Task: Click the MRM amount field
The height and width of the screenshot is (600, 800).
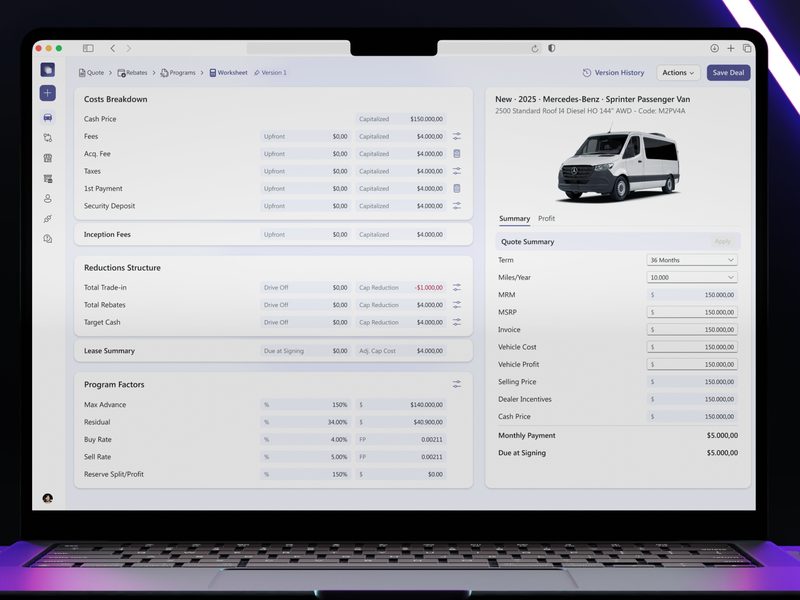Action: click(692, 294)
